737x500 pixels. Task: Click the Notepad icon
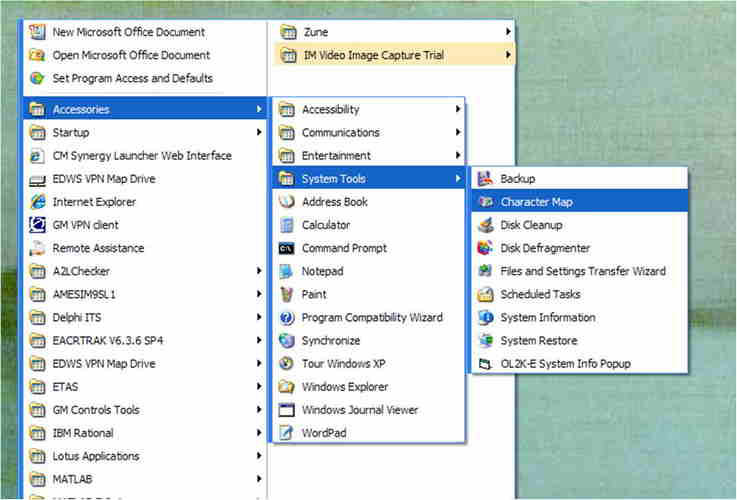pyautogui.click(x=287, y=271)
